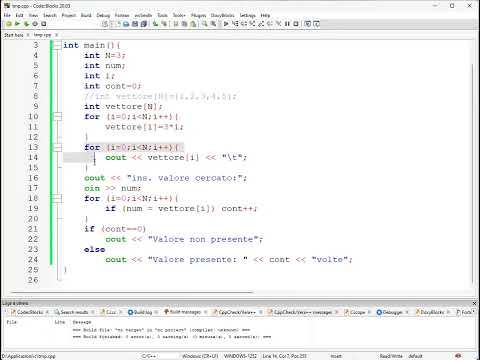480x360 pixels.
Task: Switch to the Search results tab
Action: pyautogui.click(x=71, y=312)
